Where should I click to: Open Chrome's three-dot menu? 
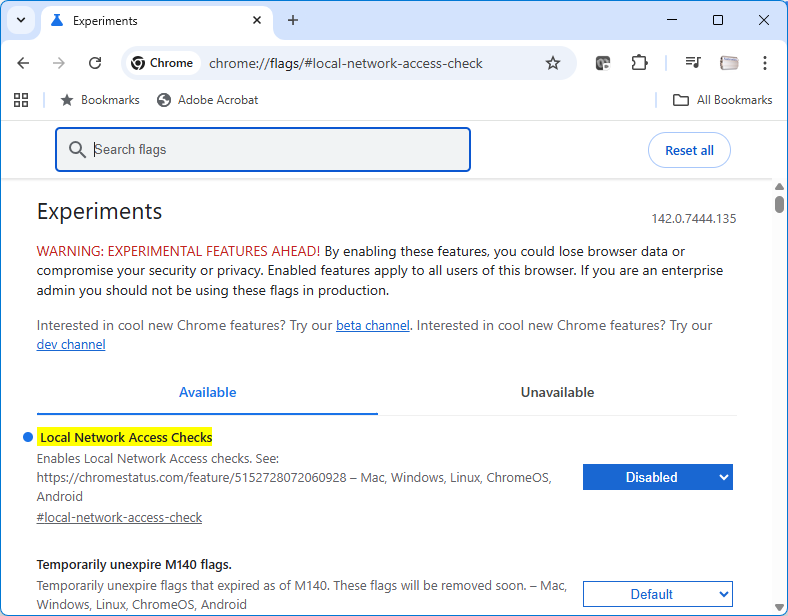765,63
